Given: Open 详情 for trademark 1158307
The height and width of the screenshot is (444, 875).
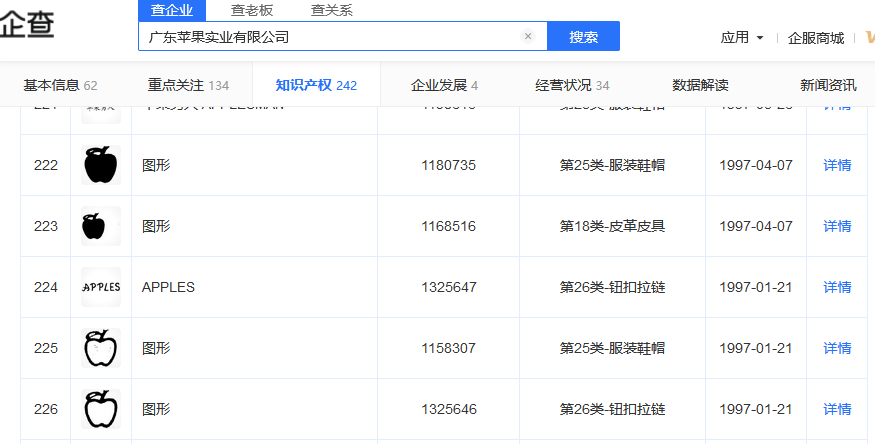Looking at the screenshot, I should 837,348.
